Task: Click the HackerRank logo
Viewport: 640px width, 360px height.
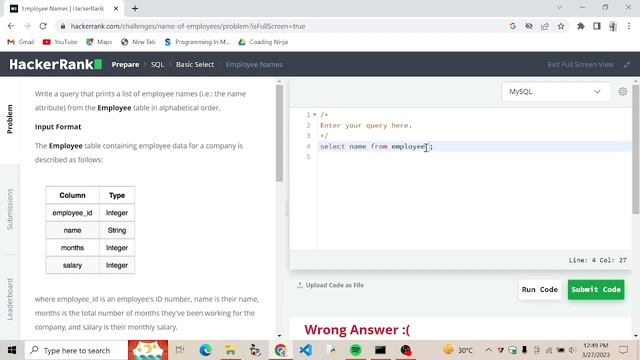Action: 56,64
